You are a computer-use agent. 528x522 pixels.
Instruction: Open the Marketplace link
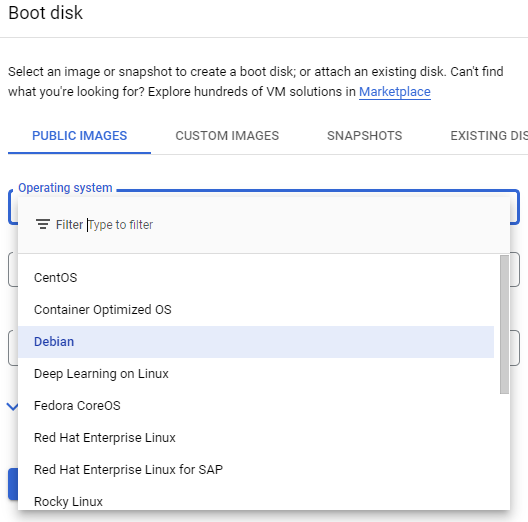(x=395, y=92)
